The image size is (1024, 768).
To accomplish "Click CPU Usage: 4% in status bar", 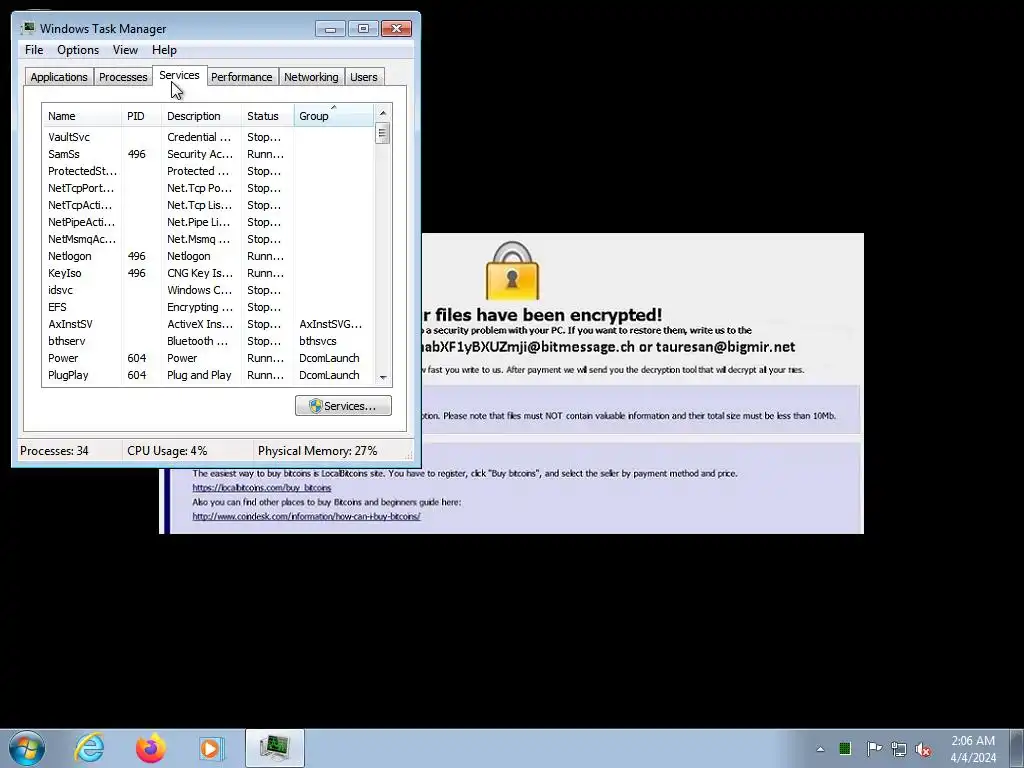I will 167,451.
